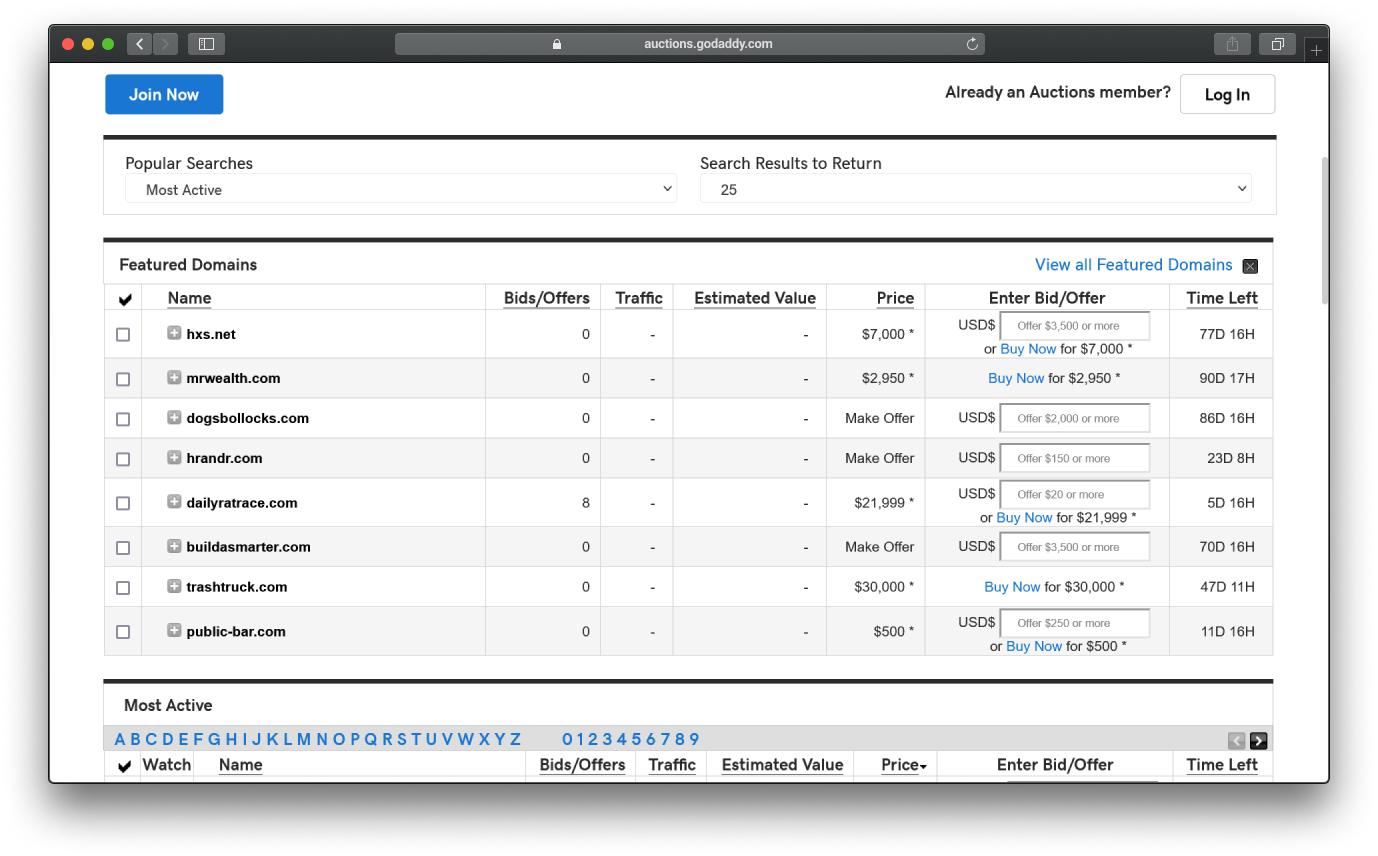Check the box for hrandr.com
This screenshot has height=856, width=1378.
click(x=123, y=459)
